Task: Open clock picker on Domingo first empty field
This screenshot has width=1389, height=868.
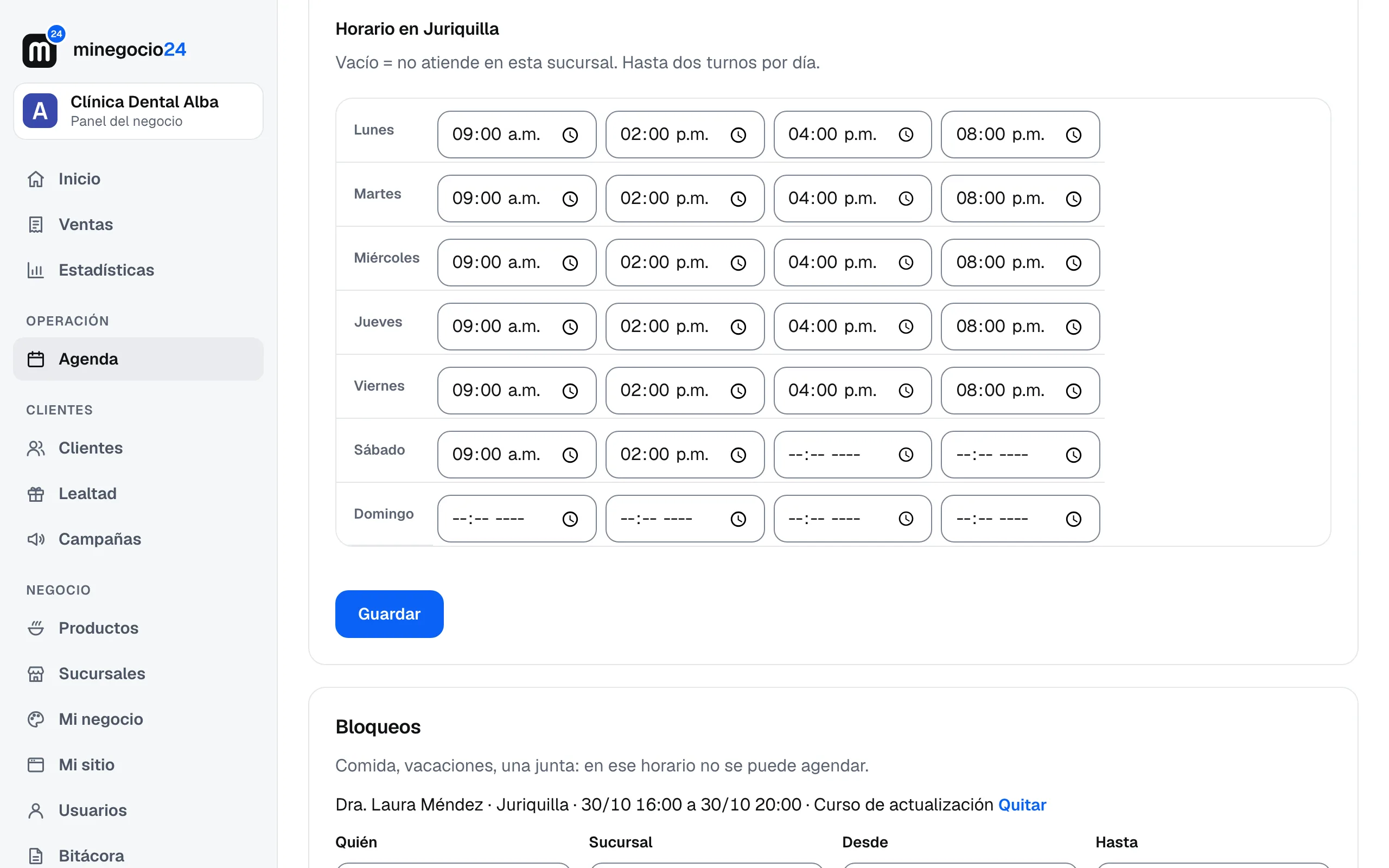Action: coord(570,519)
